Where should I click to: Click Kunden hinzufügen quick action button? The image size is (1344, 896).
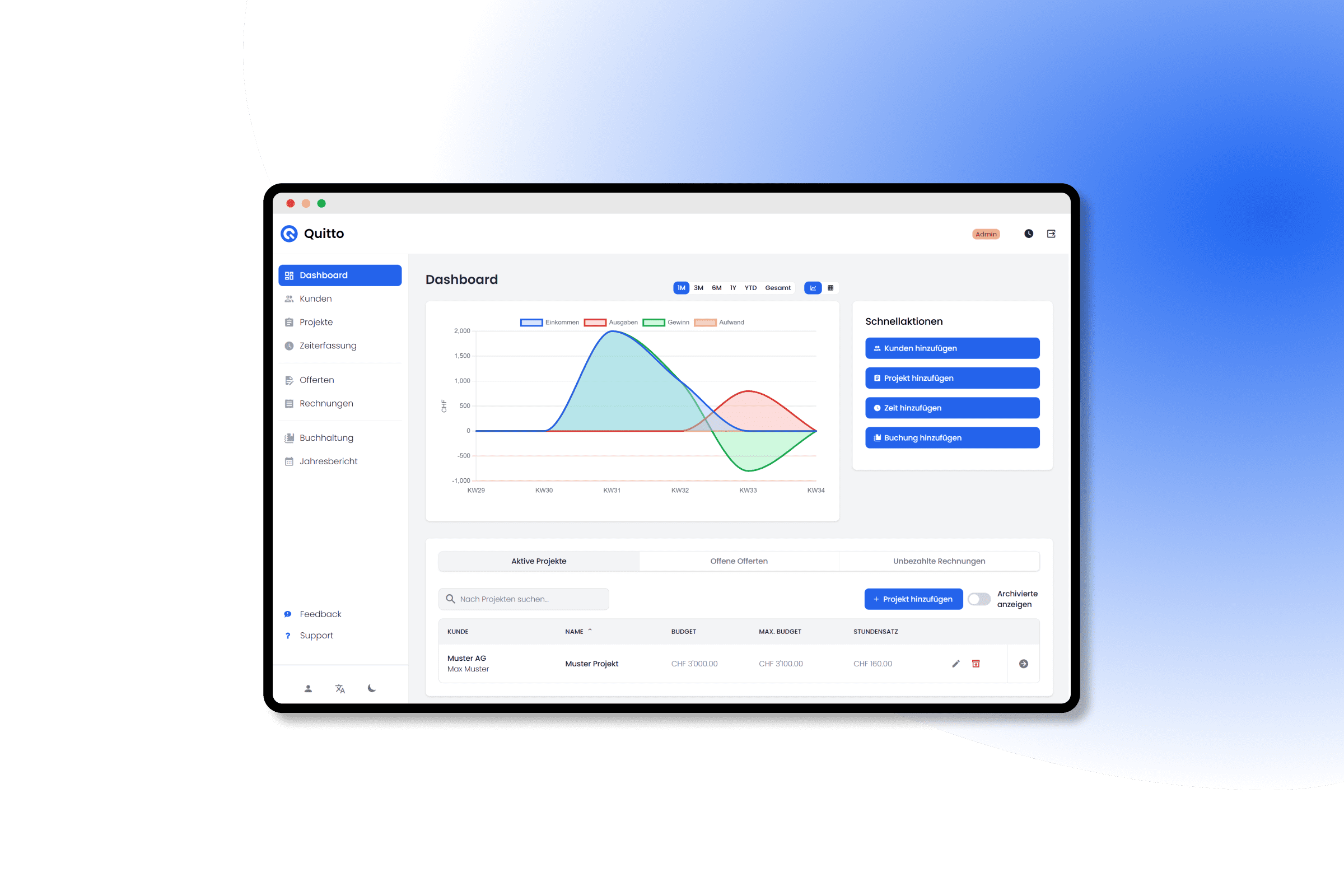coord(950,348)
